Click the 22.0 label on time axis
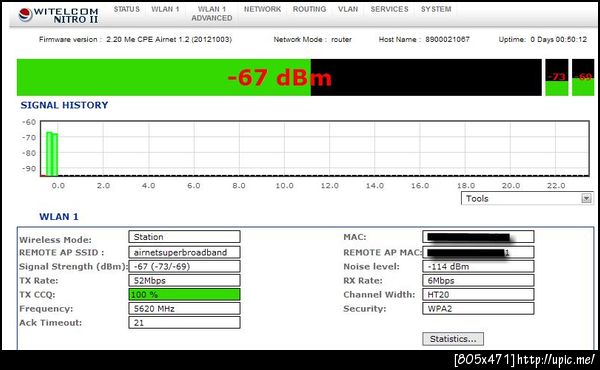The width and height of the screenshot is (600, 370). 556,186
